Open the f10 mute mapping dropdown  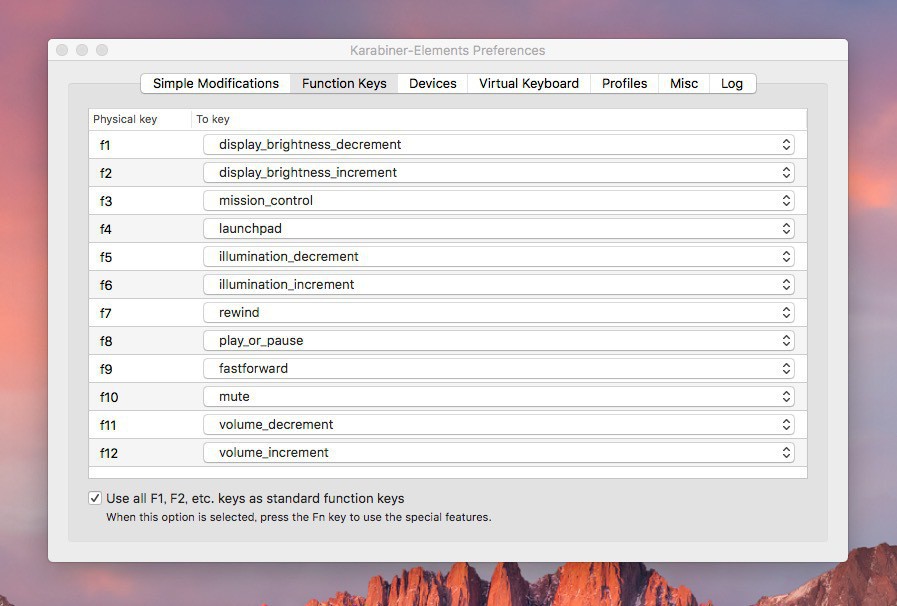point(498,397)
